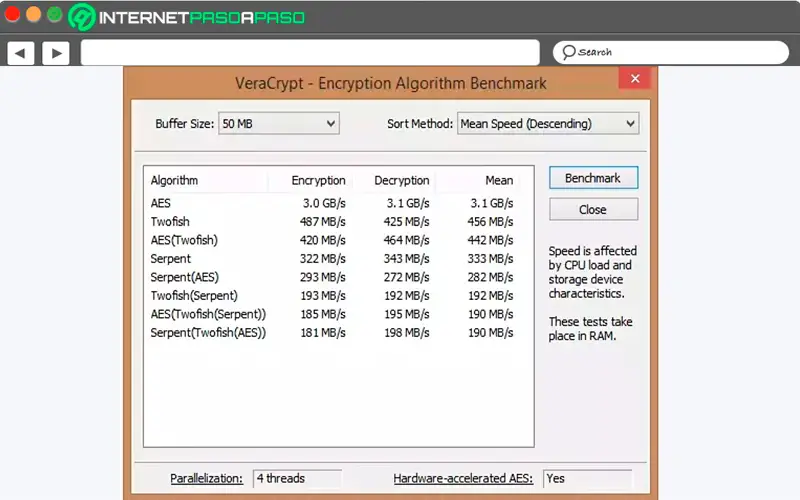Click the 272 MB/s decryption value
The image size is (800, 500).
coord(406,277)
